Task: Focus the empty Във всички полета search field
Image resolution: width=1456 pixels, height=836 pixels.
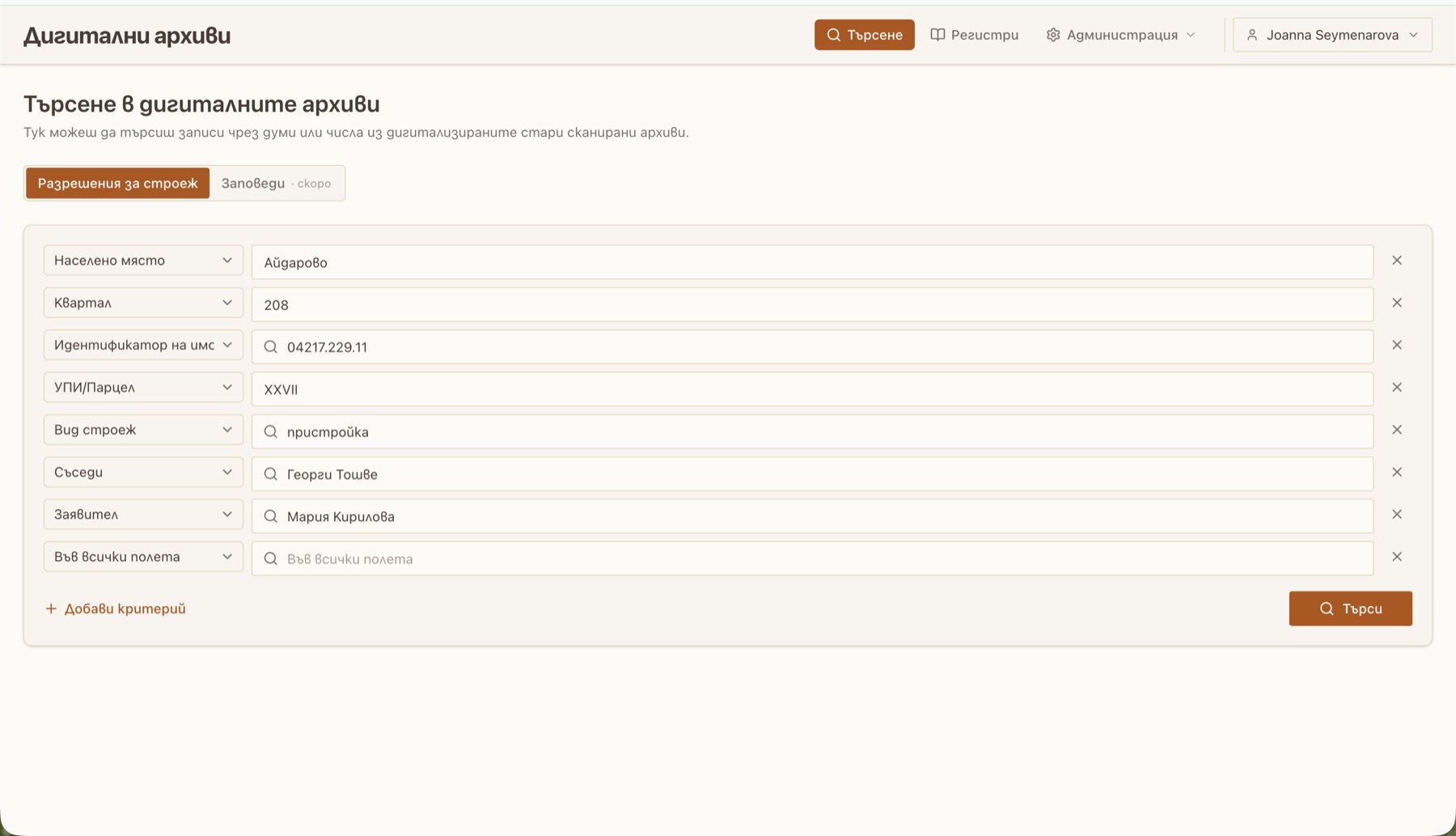Action: point(812,558)
